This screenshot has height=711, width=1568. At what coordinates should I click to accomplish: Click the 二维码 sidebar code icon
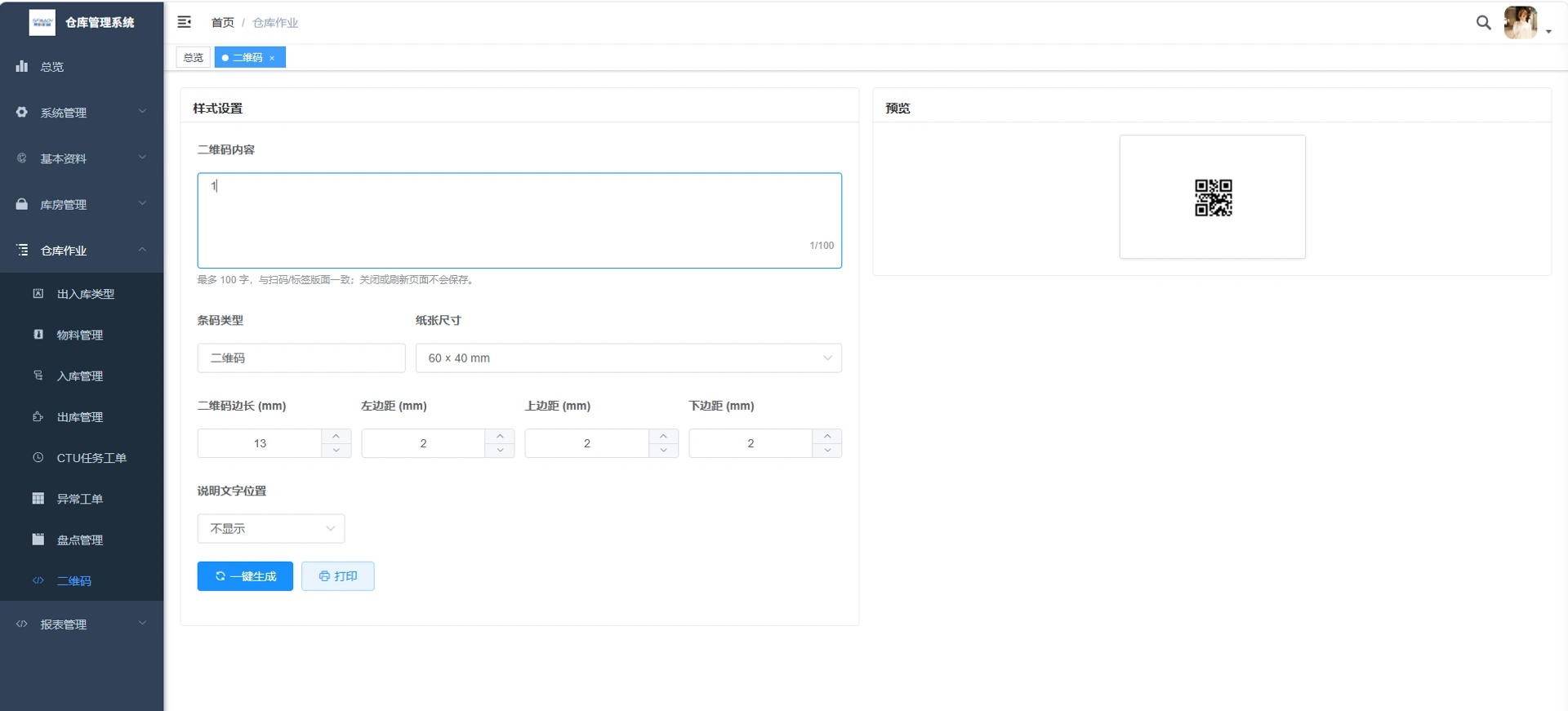(x=38, y=581)
